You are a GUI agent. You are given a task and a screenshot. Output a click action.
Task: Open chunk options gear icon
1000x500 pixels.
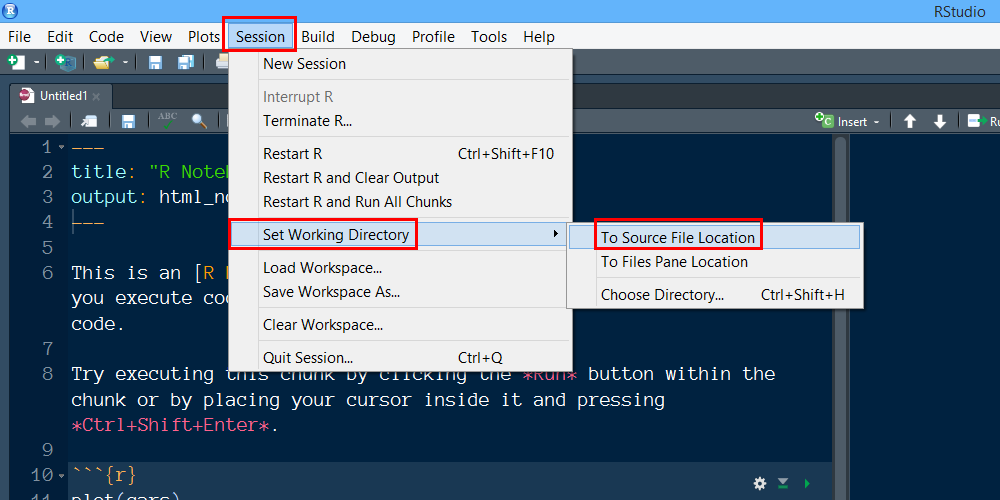(x=760, y=483)
